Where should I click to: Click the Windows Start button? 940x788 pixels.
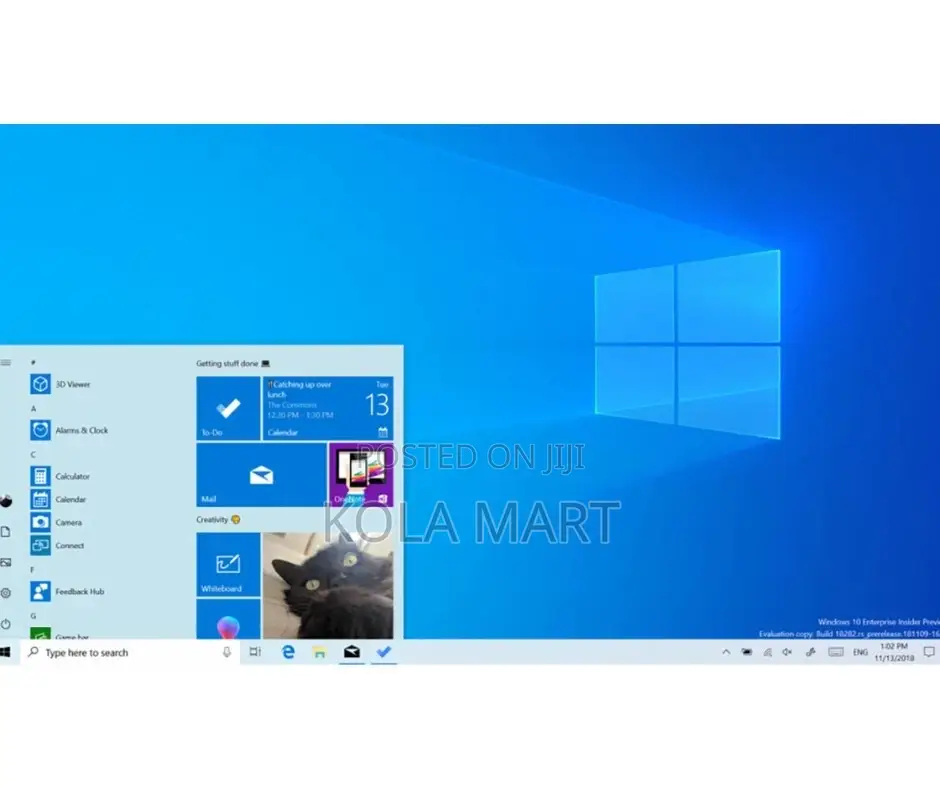point(6,652)
